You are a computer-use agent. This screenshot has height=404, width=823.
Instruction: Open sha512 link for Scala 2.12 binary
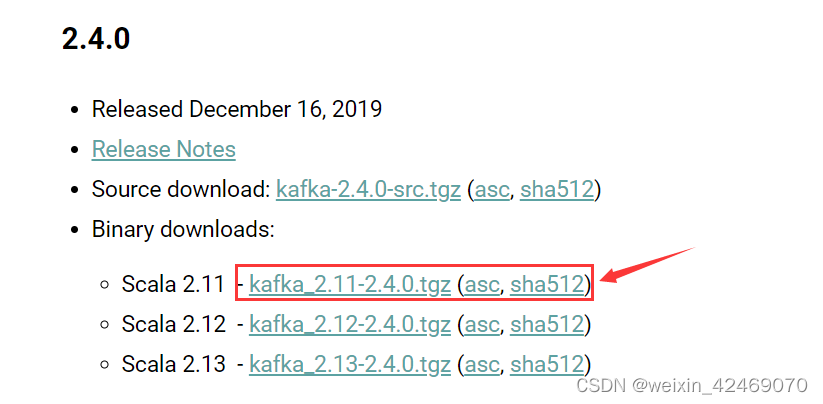pyautogui.click(x=547, y=325)
